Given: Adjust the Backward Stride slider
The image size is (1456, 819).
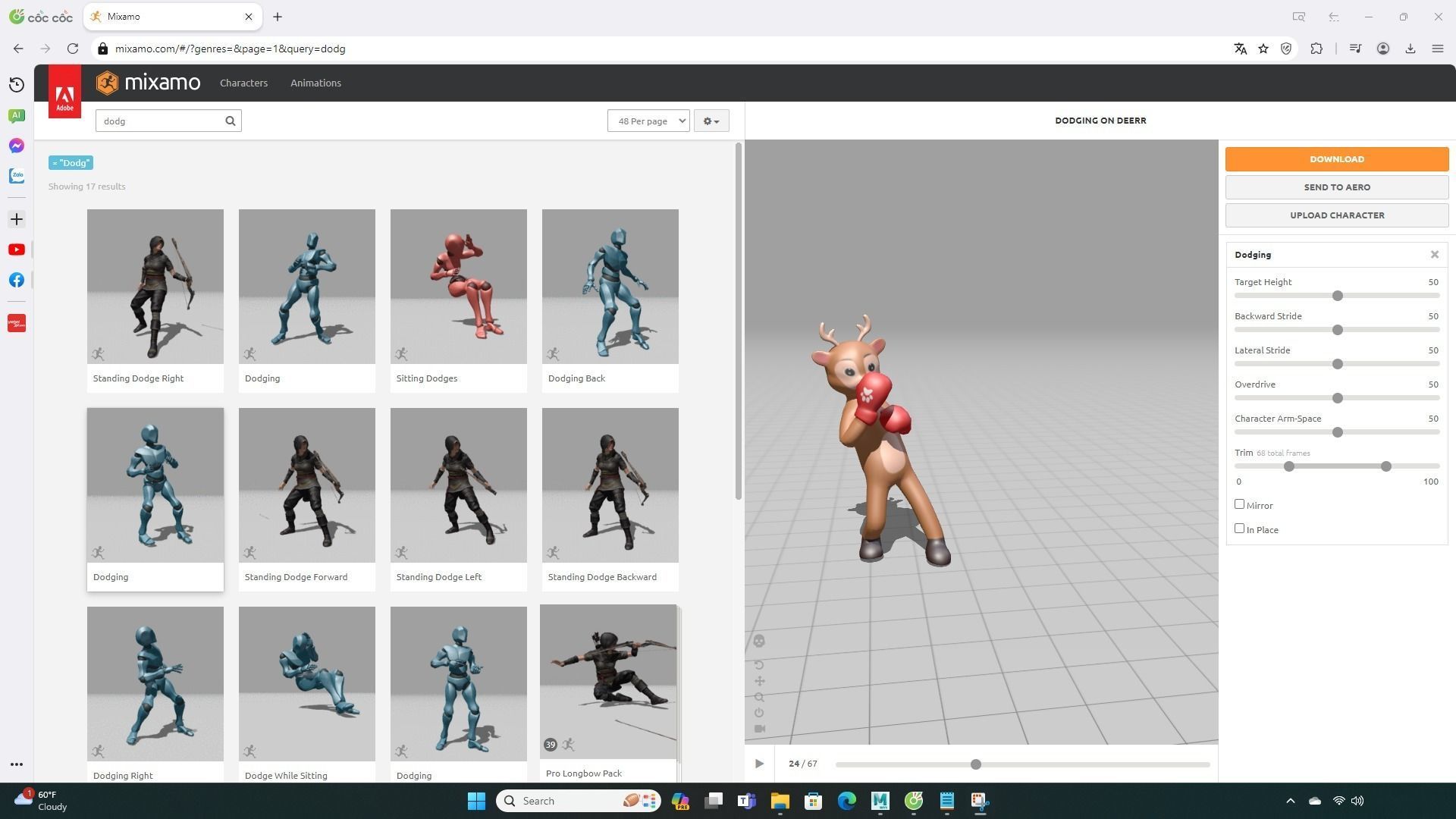Looking at the screenshot, I should (1338, 330).
